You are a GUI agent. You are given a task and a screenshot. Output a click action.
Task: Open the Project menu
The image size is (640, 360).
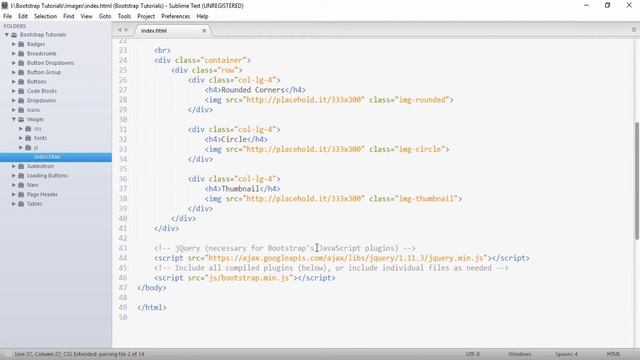coord(146,16)
